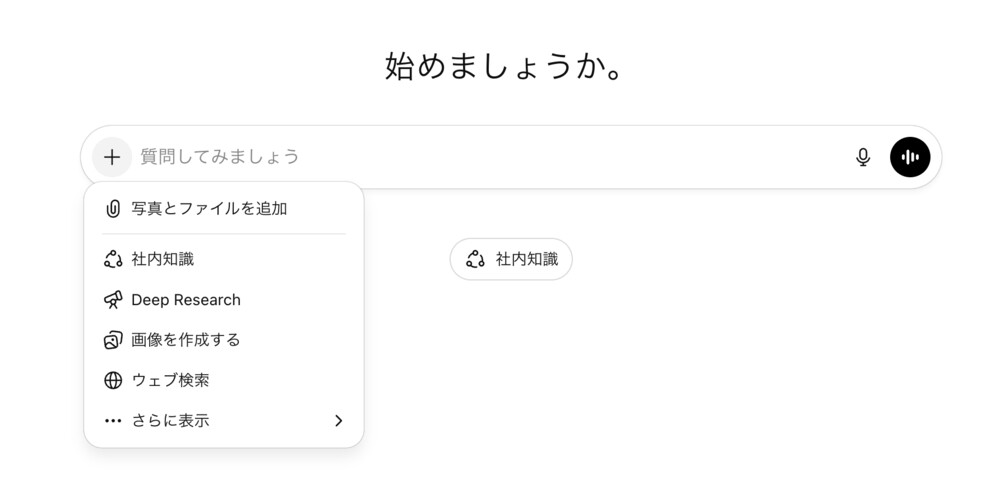Click the 社内知識 icon in the popup menu
This screenshot has width=1000, height=497.
(x=113, y=260)
